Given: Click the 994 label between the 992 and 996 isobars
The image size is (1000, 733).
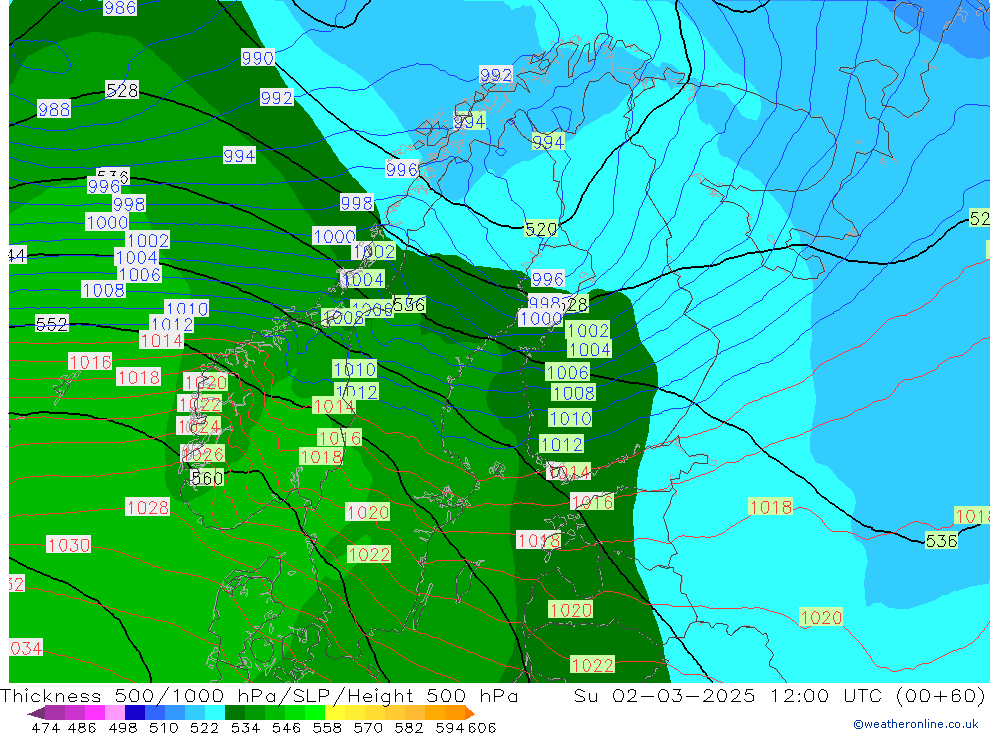Looking at the screenshot, I should click(239, 156).
